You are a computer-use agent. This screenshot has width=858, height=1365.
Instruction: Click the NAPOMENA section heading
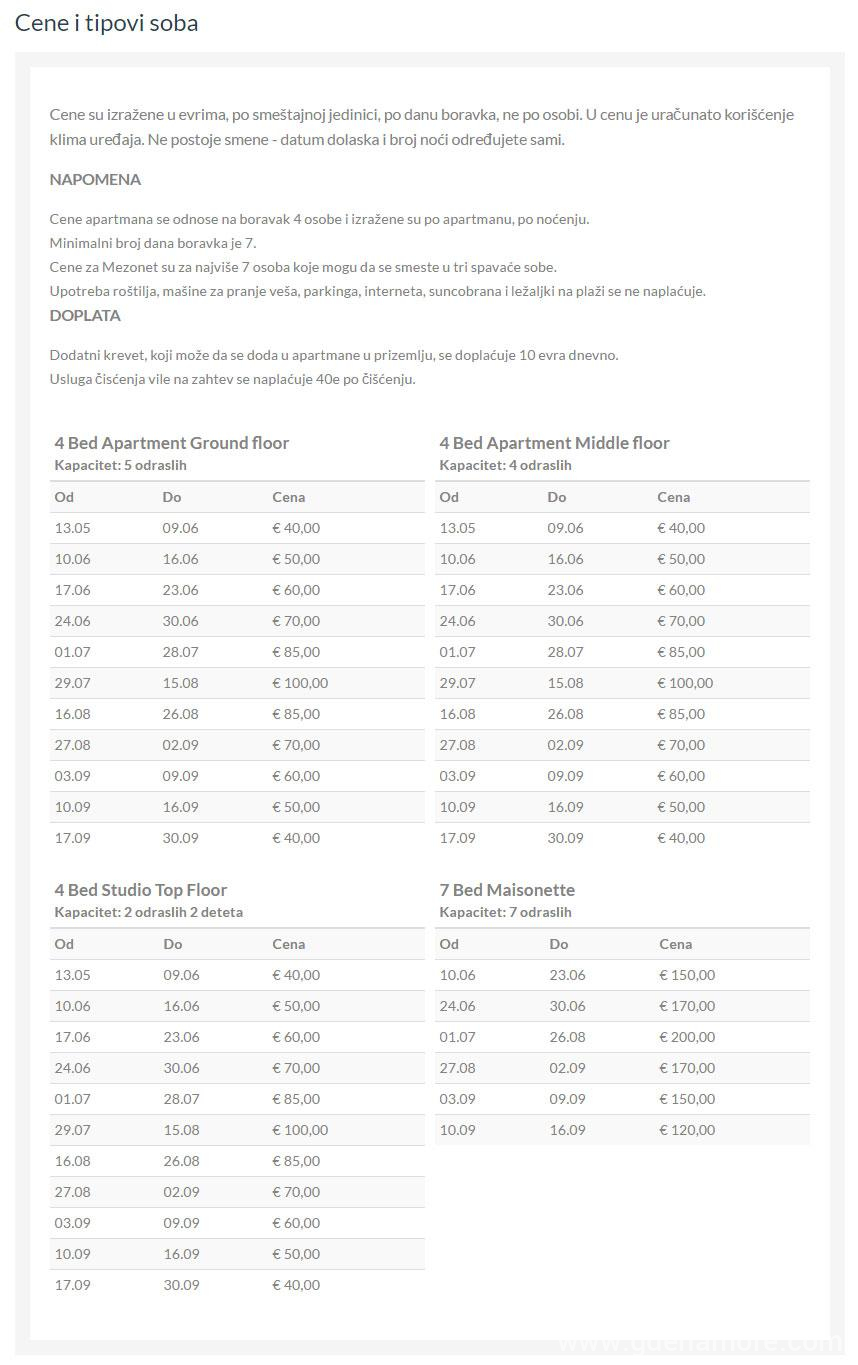(x=95, y=180)
